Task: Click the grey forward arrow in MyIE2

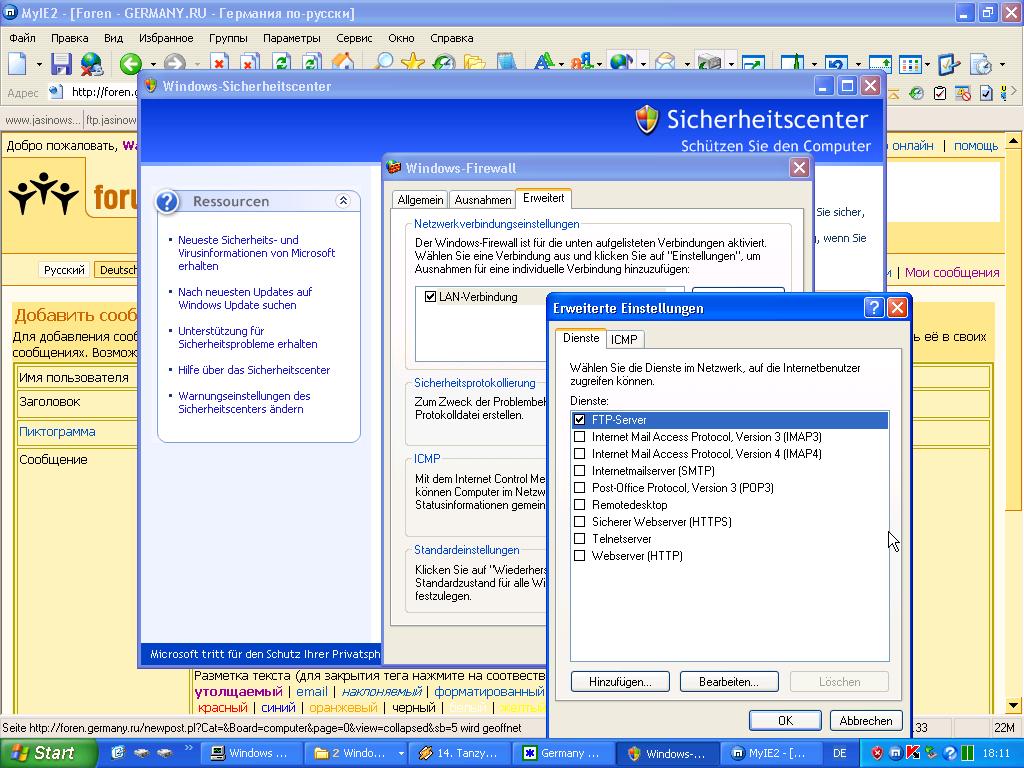Action: coord(174,64)
